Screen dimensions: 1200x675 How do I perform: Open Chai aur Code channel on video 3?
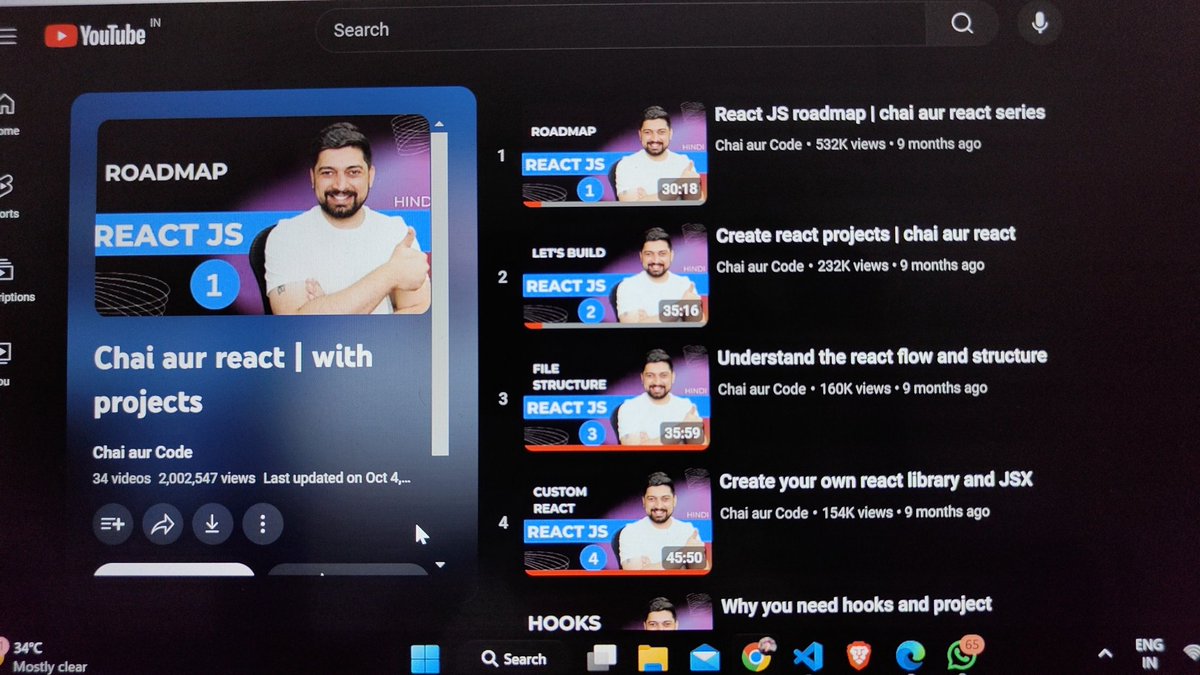tap(762, 388)
